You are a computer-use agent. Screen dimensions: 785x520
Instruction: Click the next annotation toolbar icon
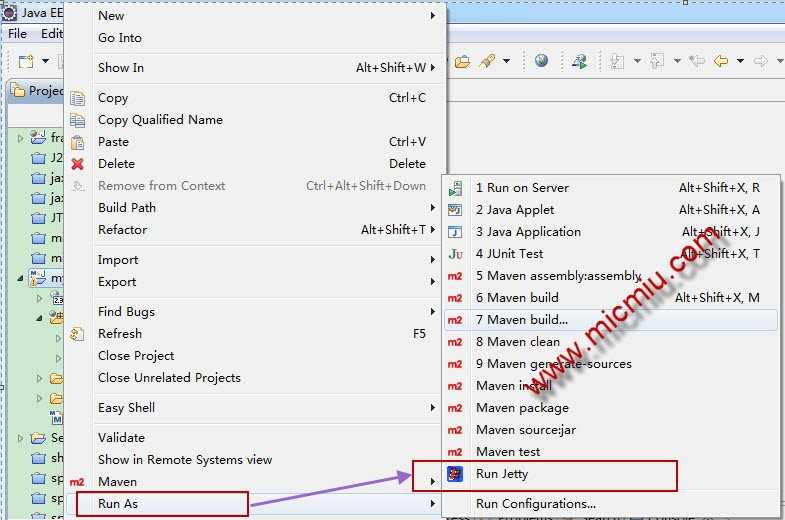[x=617, y=62]
